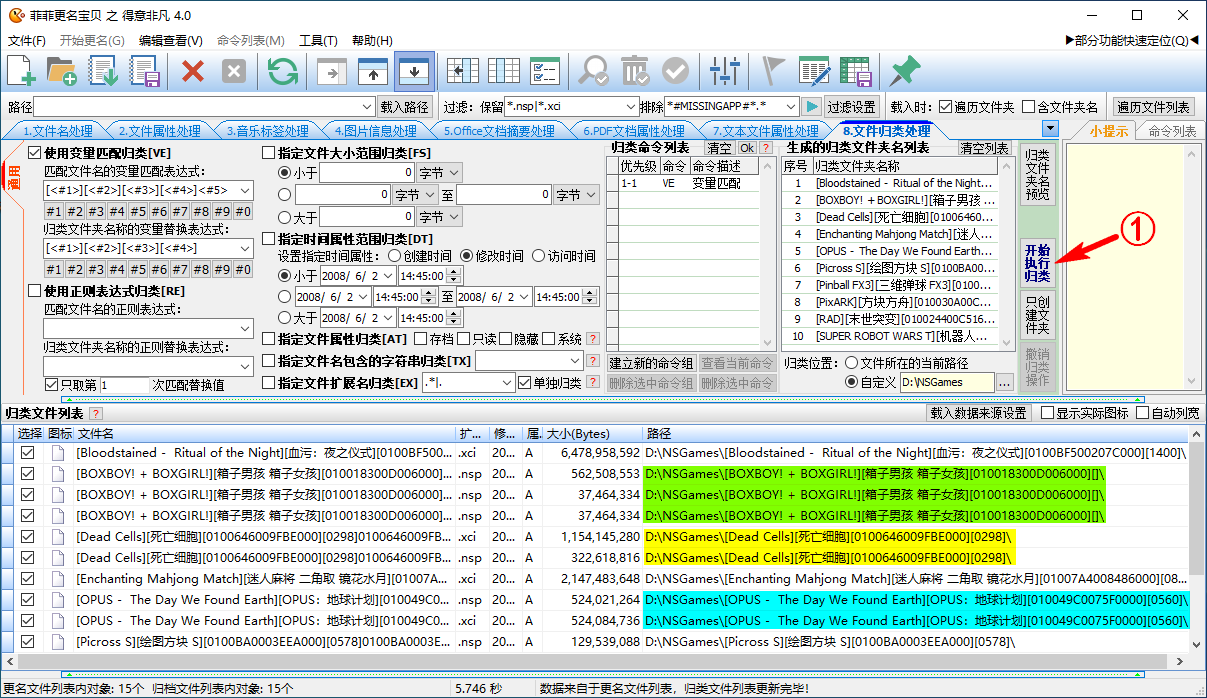Click the column left-arrow table icon

click(462, 71)
